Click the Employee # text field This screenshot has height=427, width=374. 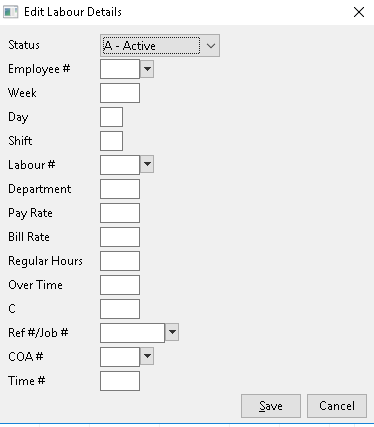point(120,69)
